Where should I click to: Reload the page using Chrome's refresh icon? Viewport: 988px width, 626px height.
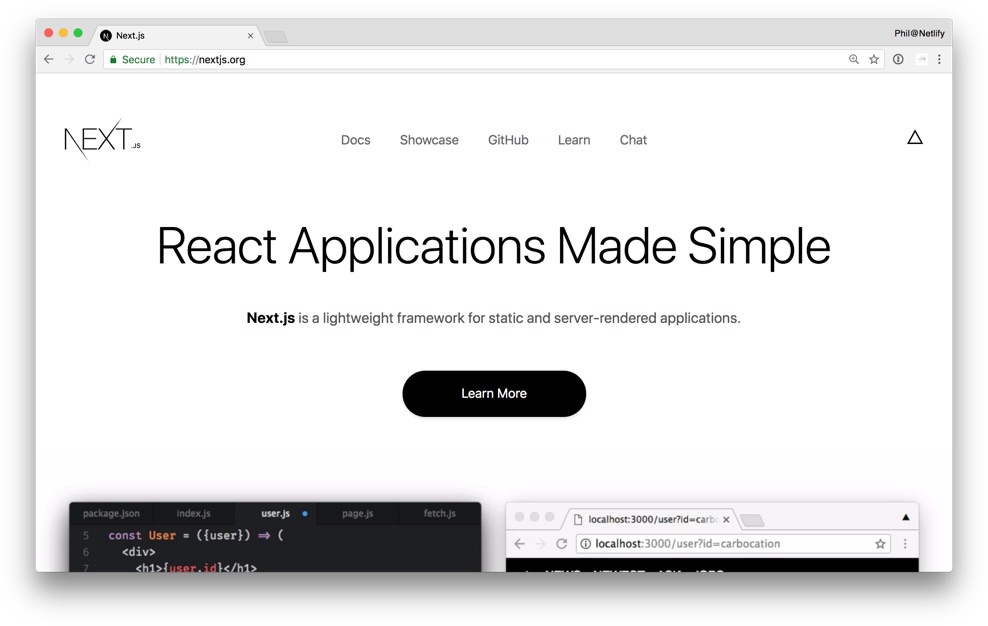click(x=89, y=59)
